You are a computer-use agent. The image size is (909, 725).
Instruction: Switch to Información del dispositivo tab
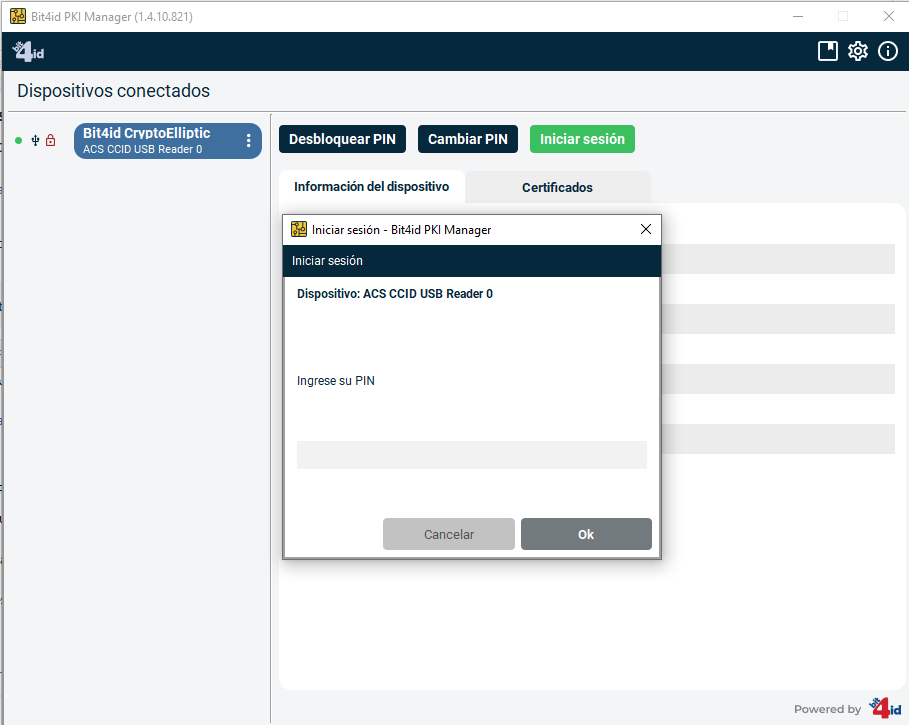[372, 187]
